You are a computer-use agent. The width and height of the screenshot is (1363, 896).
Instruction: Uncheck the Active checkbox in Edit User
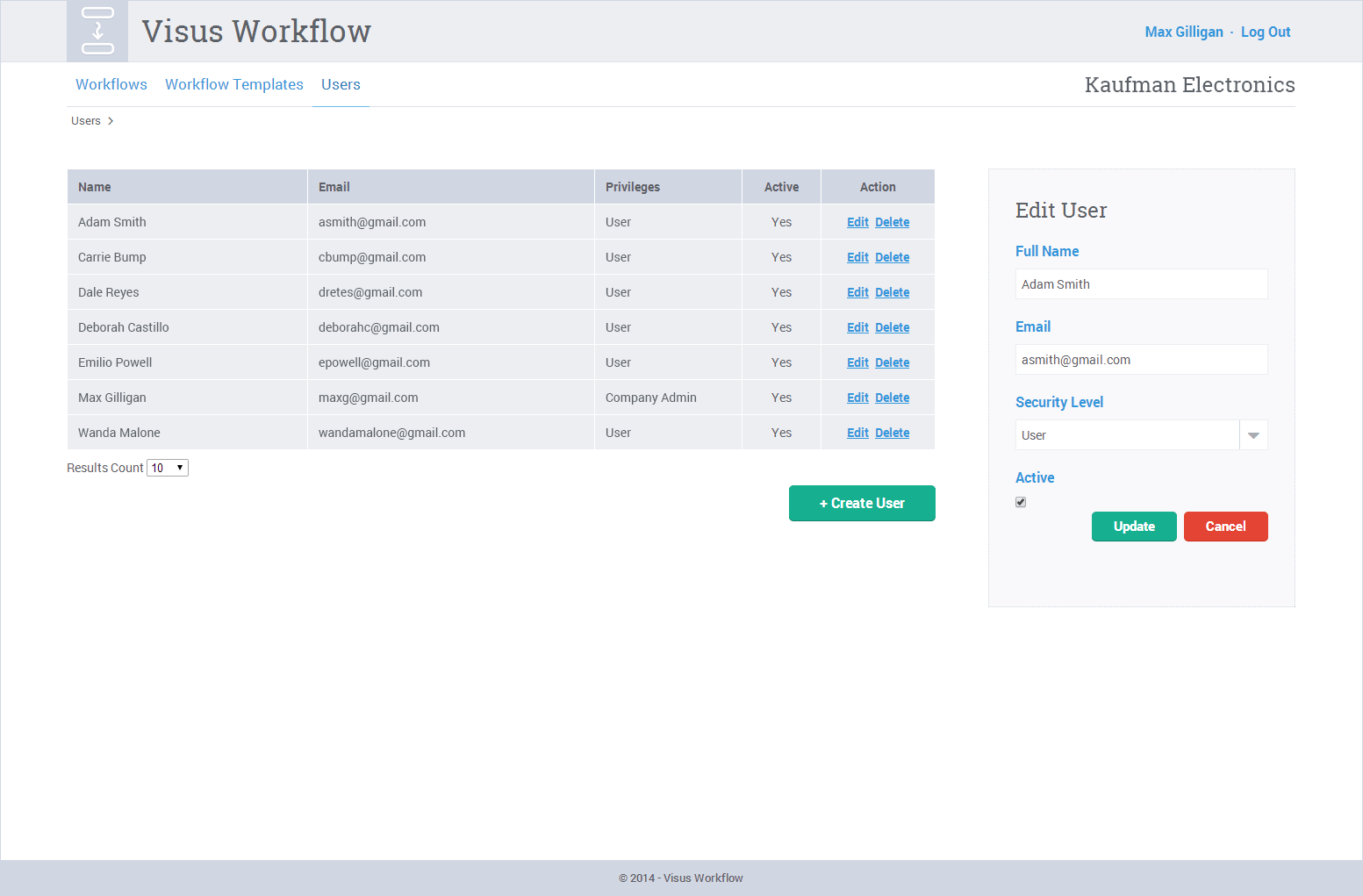1021,502
